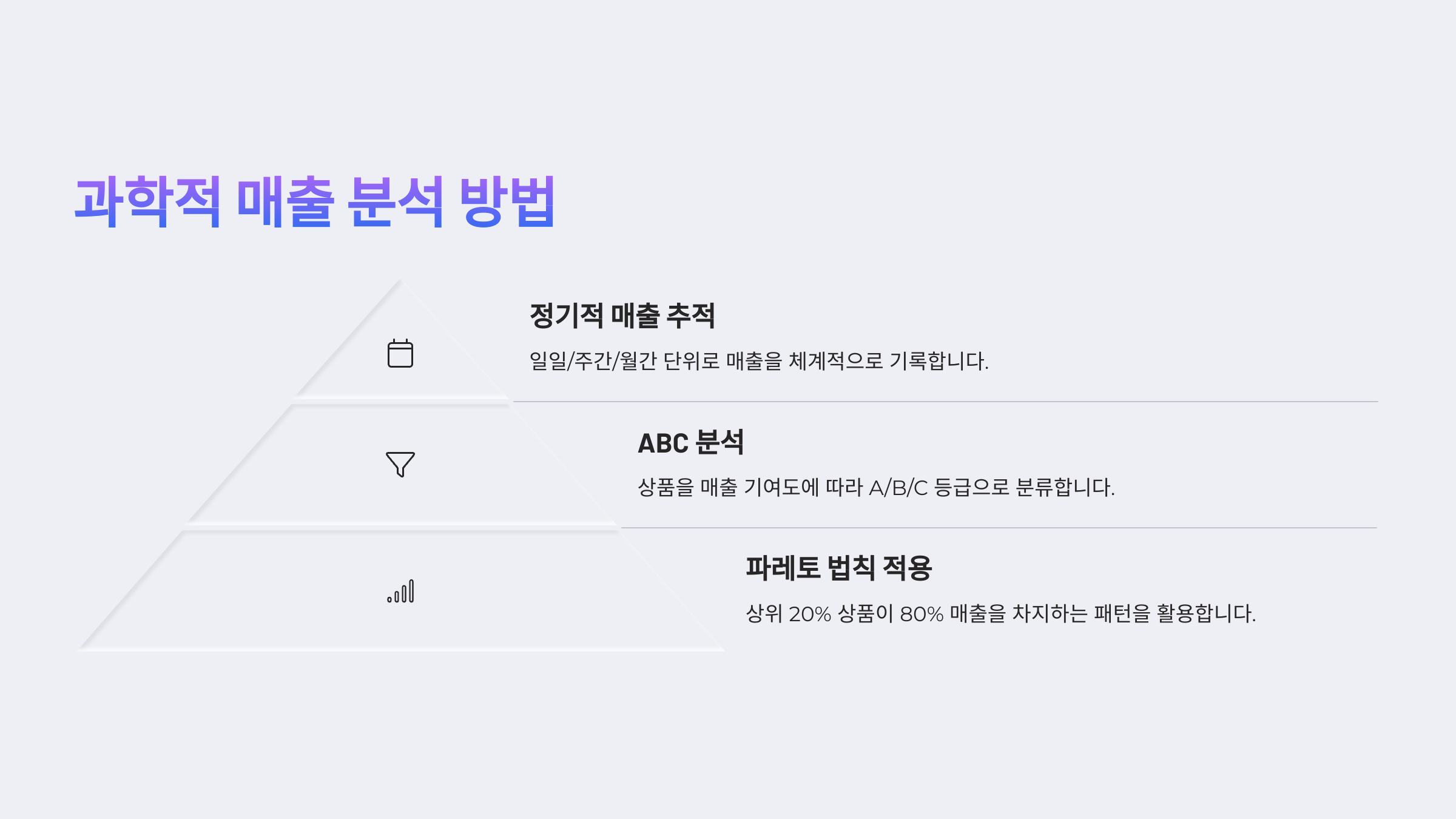The width and height of the screenshot is (1456, 819).
Task: Click the word 방법 in the title
Action: (507, 201)
